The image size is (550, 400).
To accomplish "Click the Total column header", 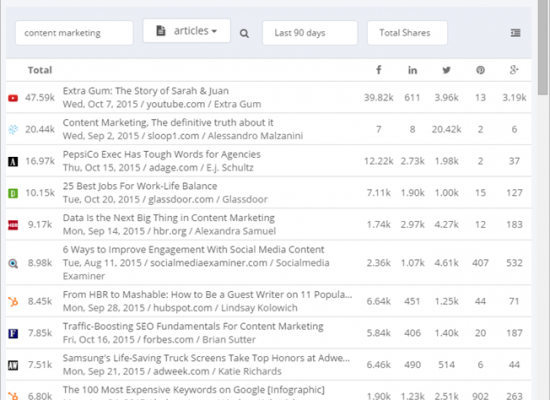I will coord(40,70).
